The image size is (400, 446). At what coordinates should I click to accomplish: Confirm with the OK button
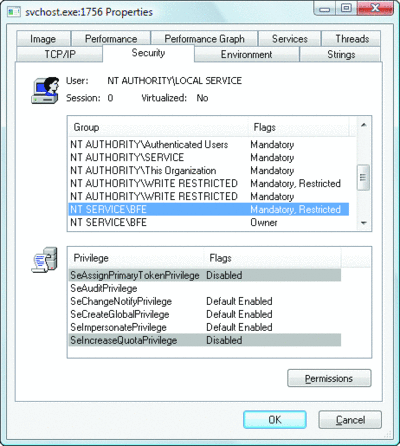(x=275, y=420)
